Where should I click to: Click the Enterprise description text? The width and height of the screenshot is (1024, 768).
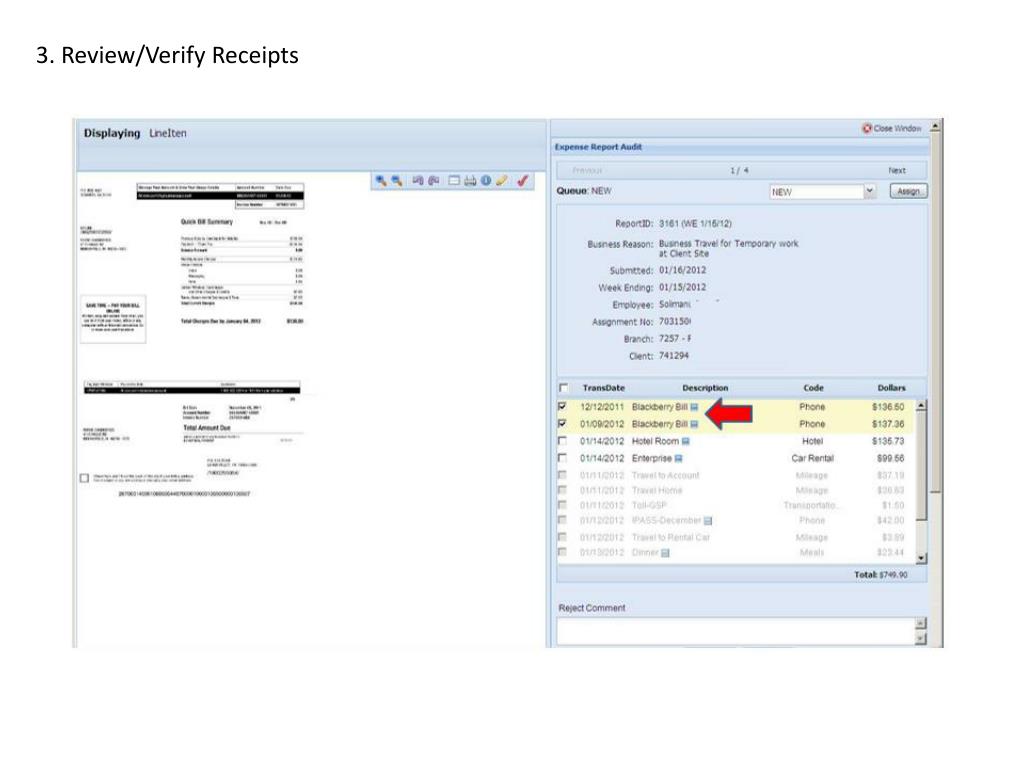coord(652,458)
